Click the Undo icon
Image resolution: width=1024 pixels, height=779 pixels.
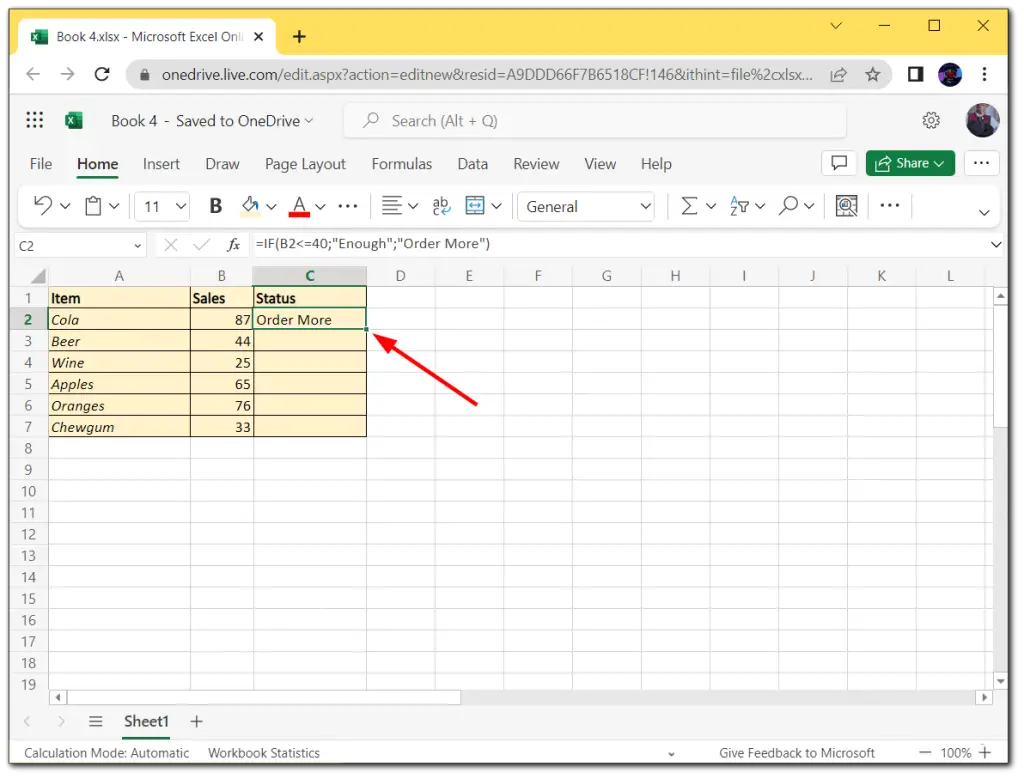click(x=42, y=206)
